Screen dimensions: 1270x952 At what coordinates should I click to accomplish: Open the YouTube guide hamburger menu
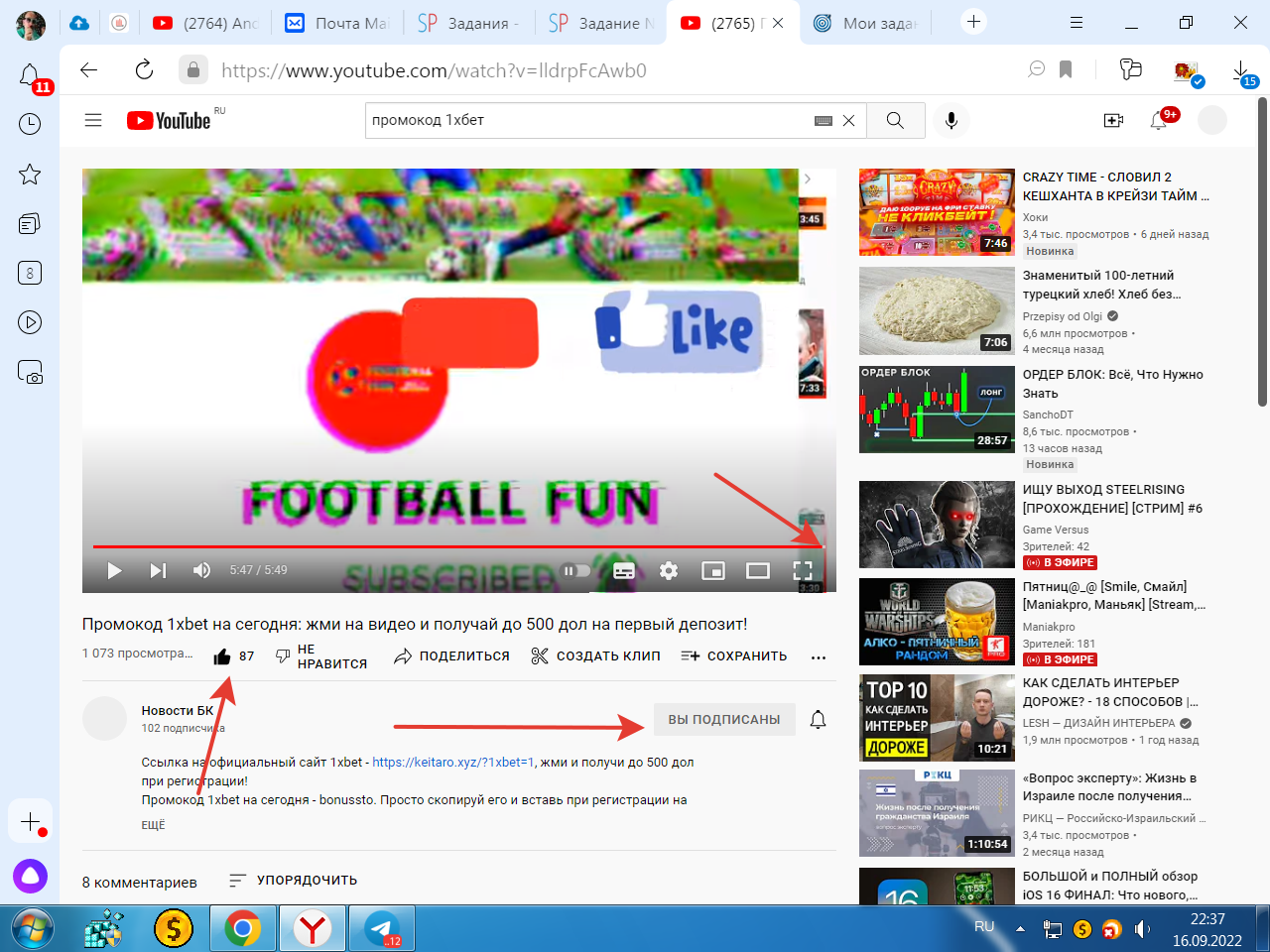[93, 120]
